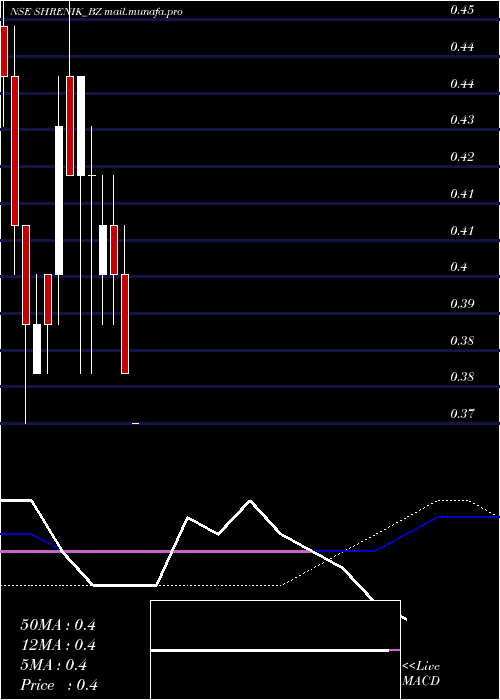Click the white horizontal line inside MACD box
Viewport: 500px width, 700px height.
270,650
